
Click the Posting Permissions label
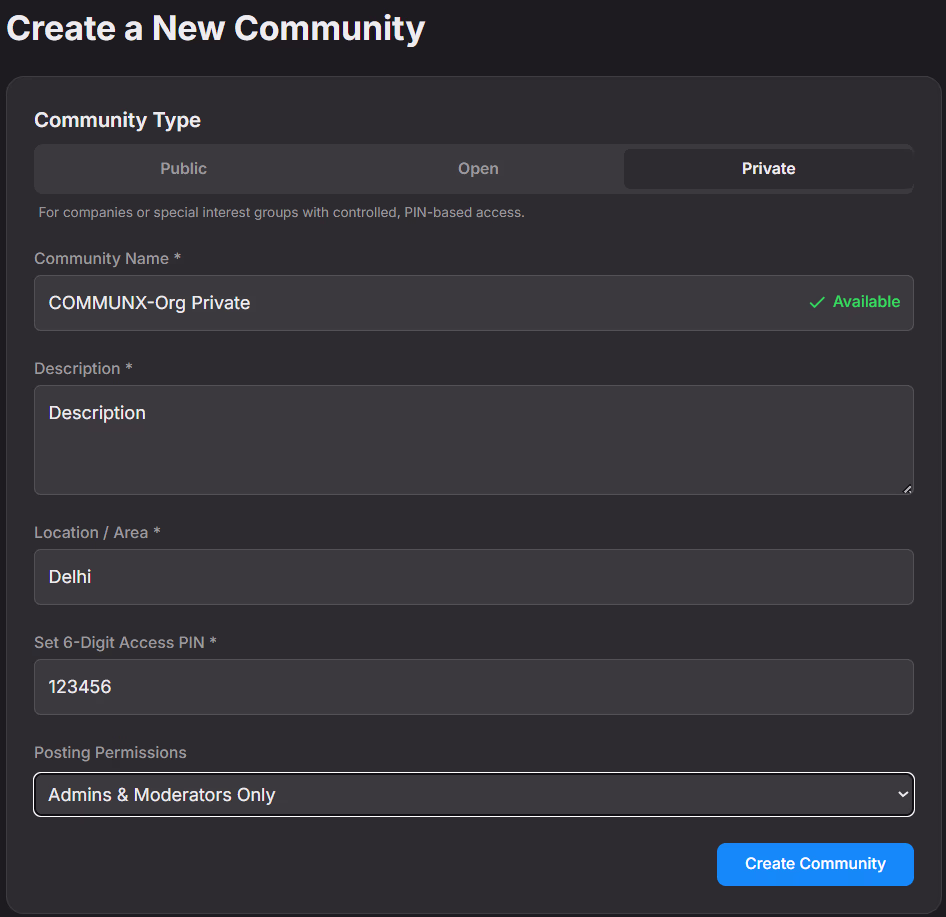(x=110, y=752)
